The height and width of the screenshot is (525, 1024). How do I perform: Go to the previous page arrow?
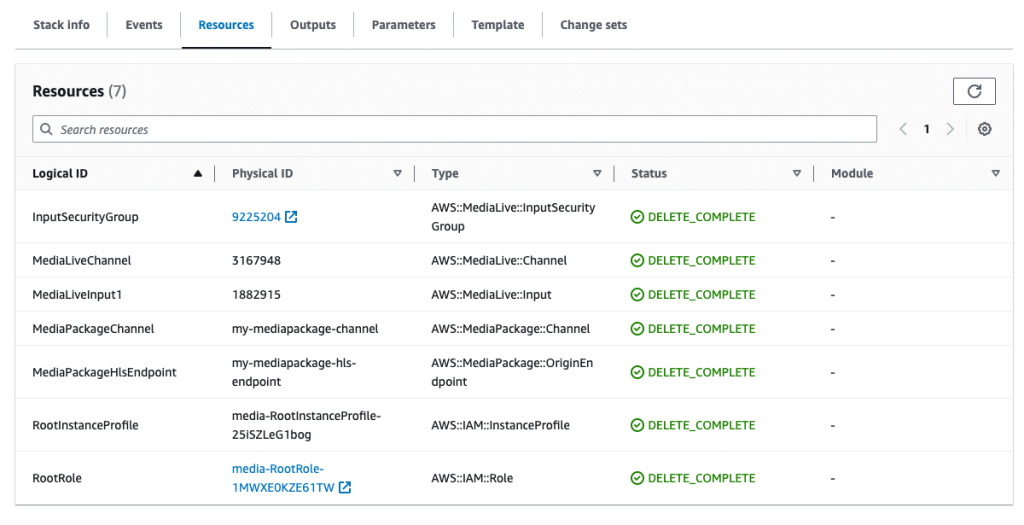coord(903,129)
